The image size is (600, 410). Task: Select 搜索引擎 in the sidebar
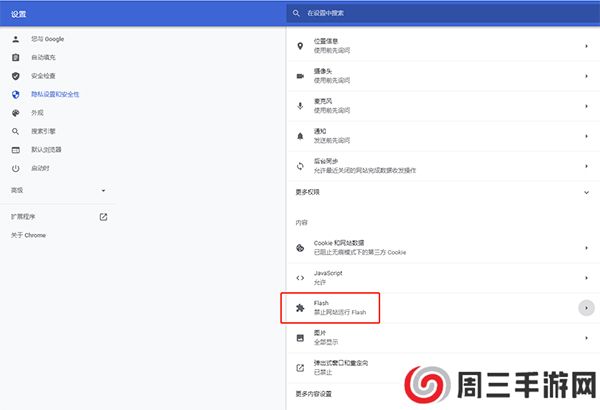coord(43,131)
